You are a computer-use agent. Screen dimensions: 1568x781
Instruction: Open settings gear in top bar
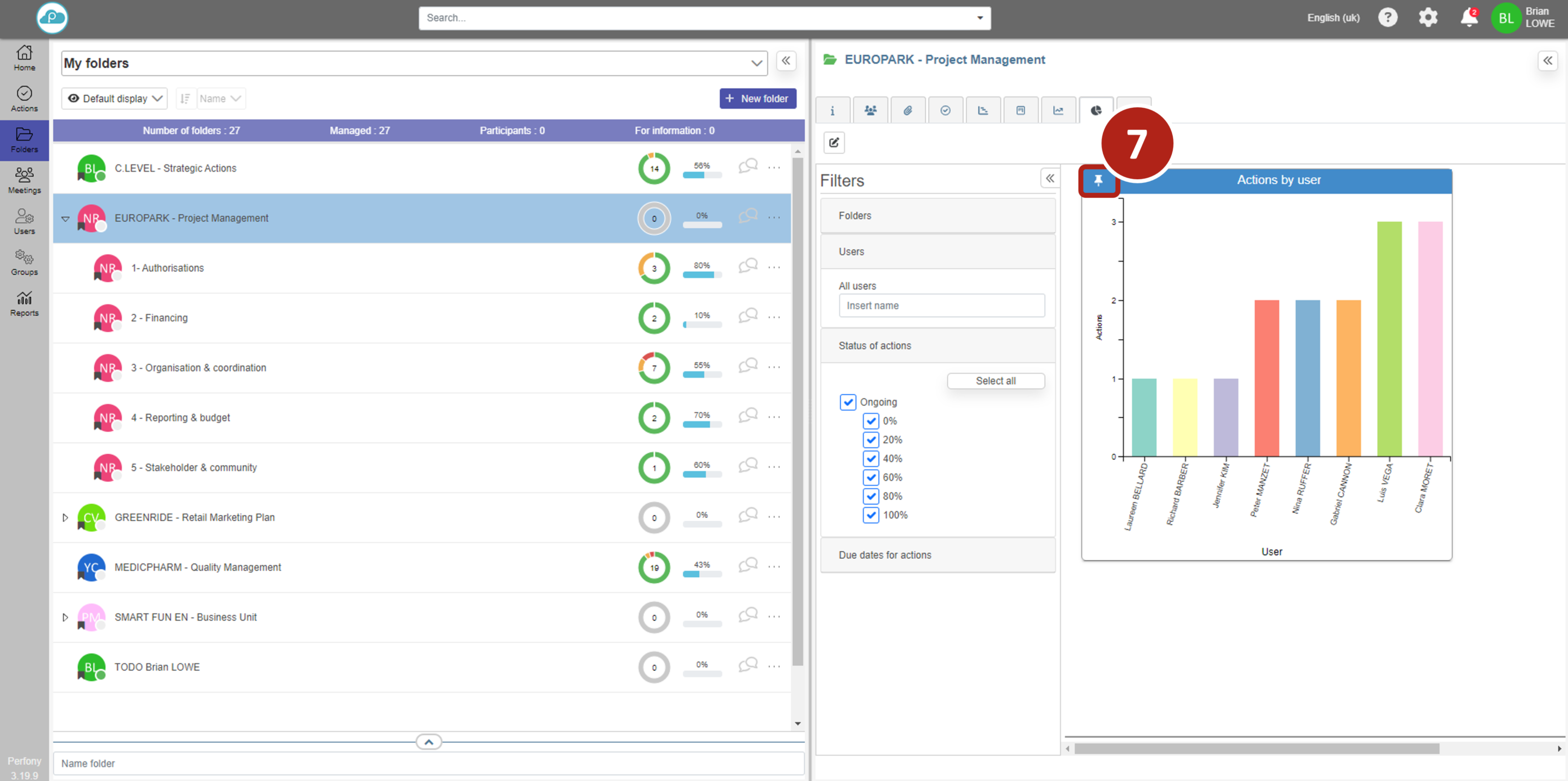click(x=1428, y=17)
